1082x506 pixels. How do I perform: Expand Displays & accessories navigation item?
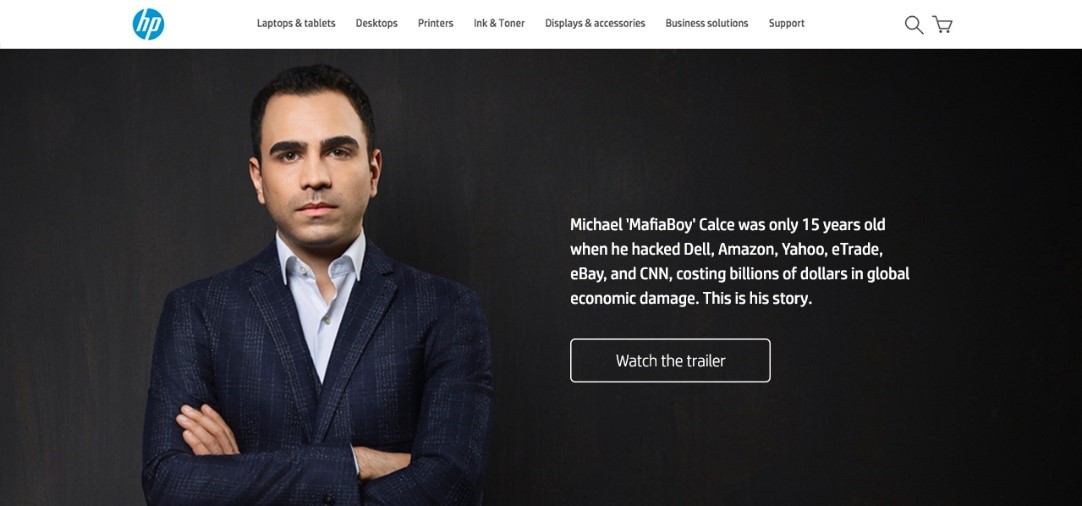click(595, 23)
